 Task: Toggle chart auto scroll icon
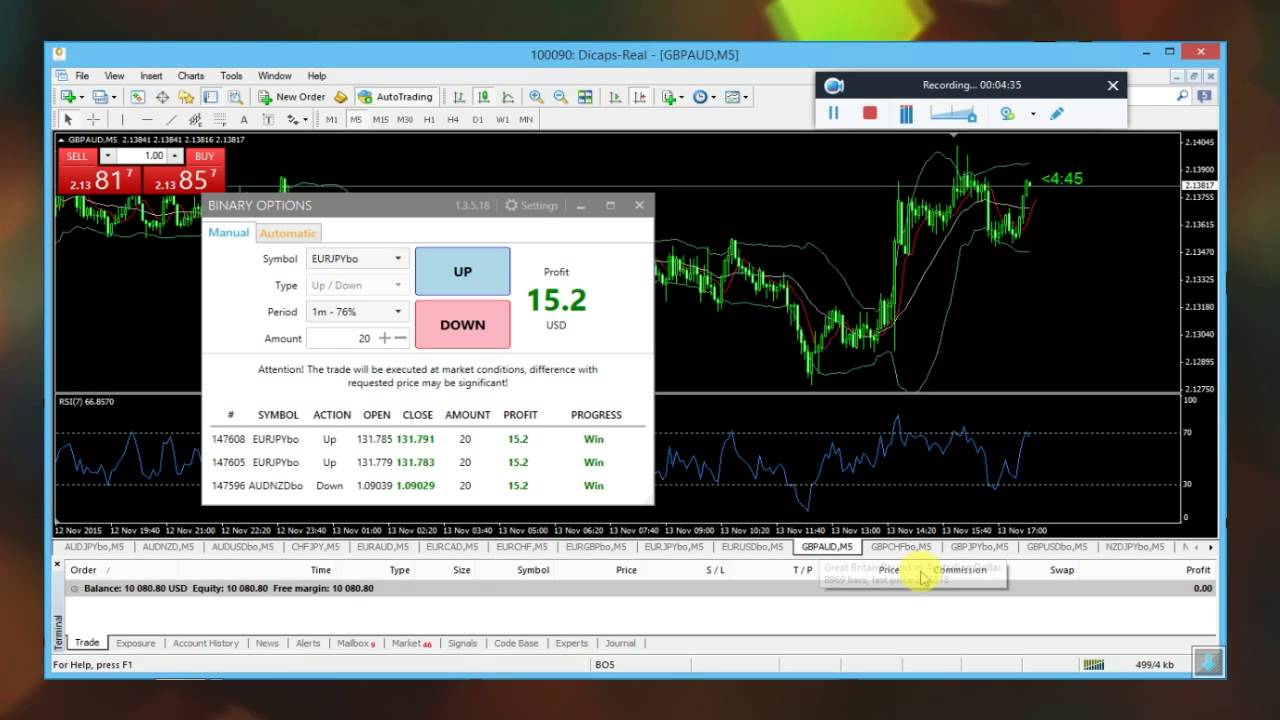click(x=614, y=97)
